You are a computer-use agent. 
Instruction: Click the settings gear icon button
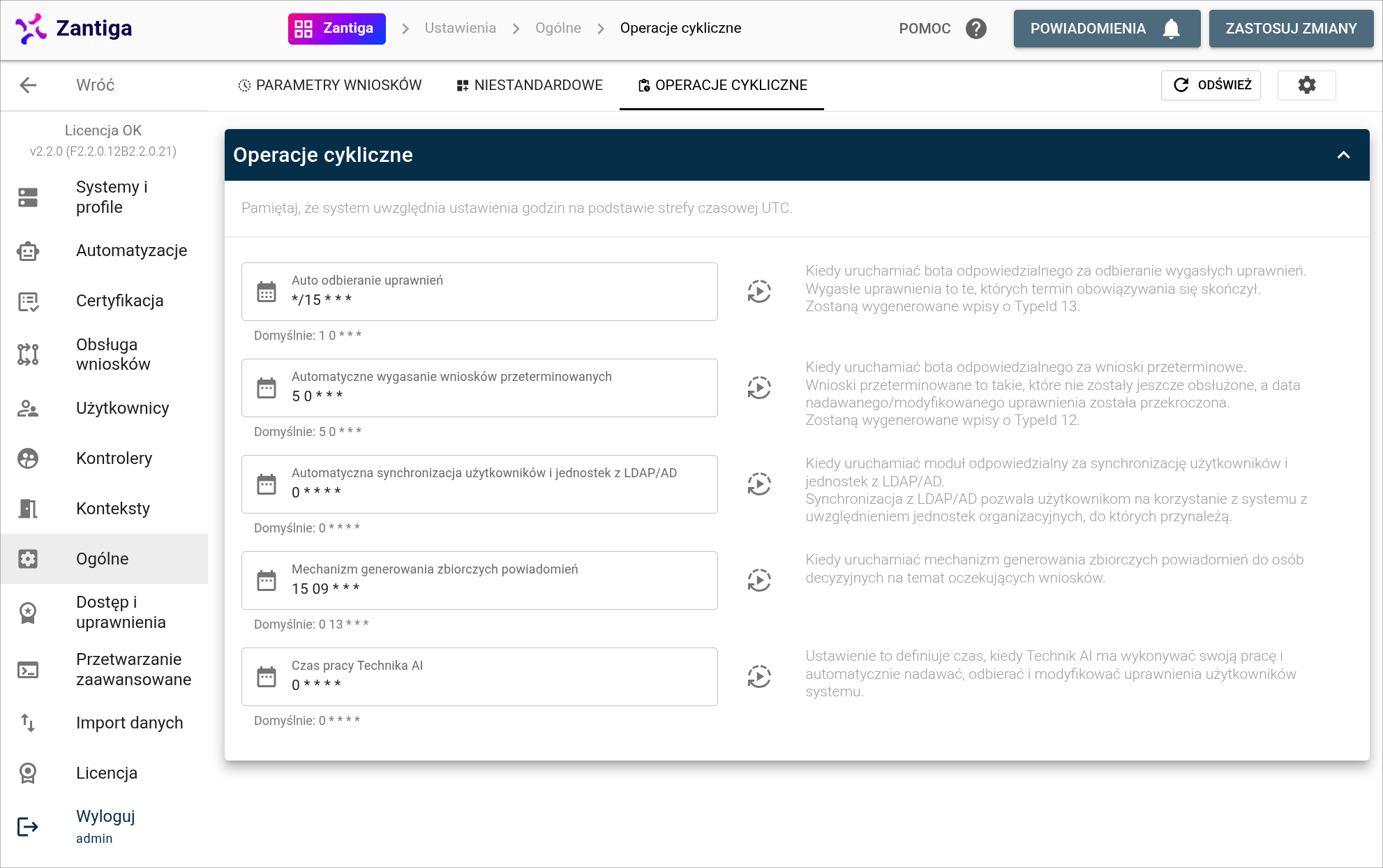pos(1306,85)
